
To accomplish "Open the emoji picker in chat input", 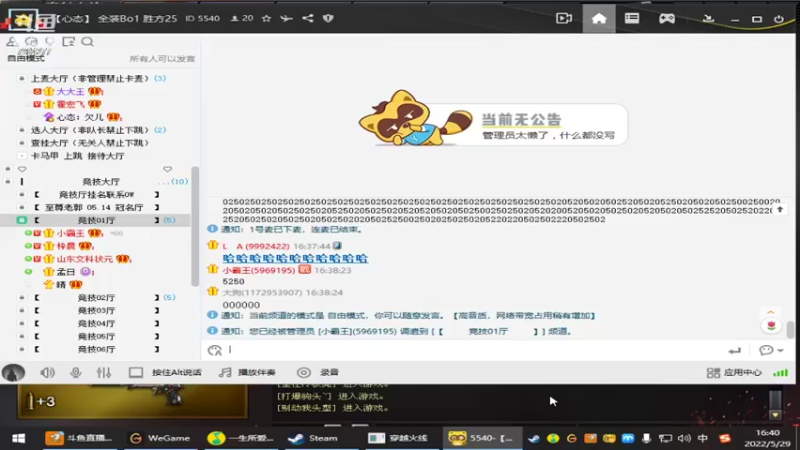I will [x=215, y=350].
